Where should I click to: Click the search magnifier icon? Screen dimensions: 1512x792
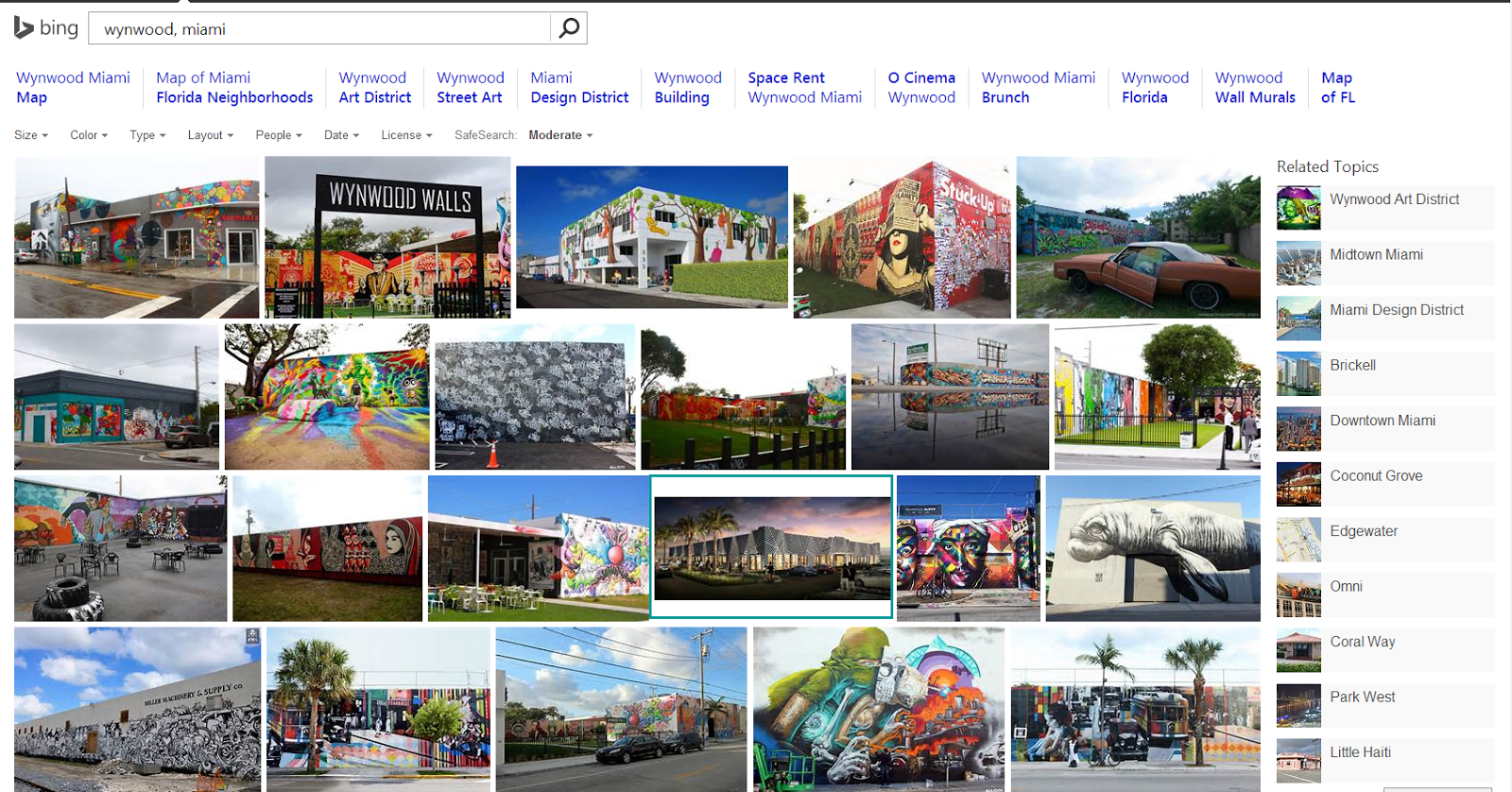point(569,28)
